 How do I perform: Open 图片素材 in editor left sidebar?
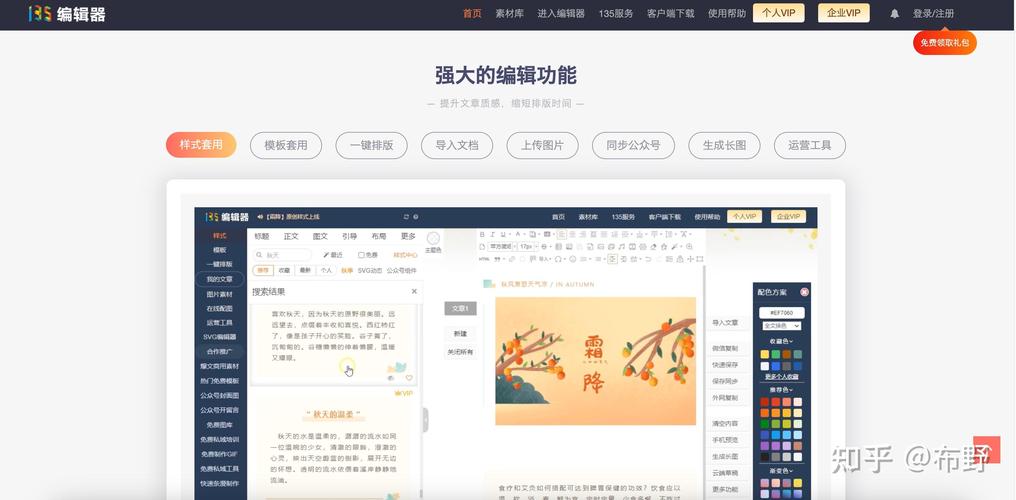point(220,294)
